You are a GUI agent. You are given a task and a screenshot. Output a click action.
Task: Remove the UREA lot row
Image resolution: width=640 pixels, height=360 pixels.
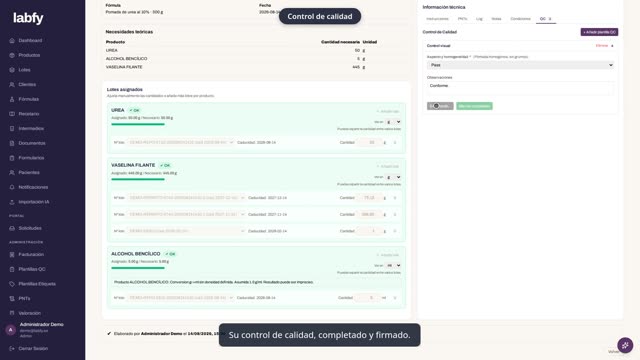coord(395,142)
